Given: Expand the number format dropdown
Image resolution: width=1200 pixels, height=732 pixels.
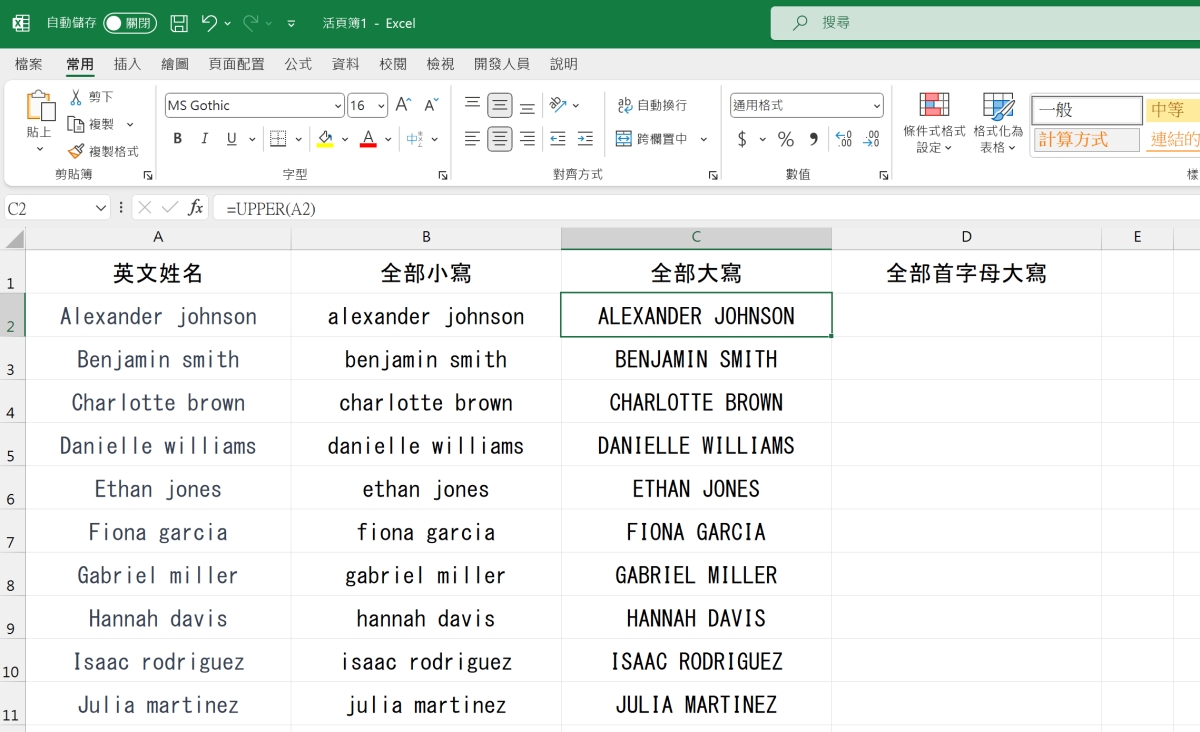Looking at the screenshot, I should click(x=877, y=106).
